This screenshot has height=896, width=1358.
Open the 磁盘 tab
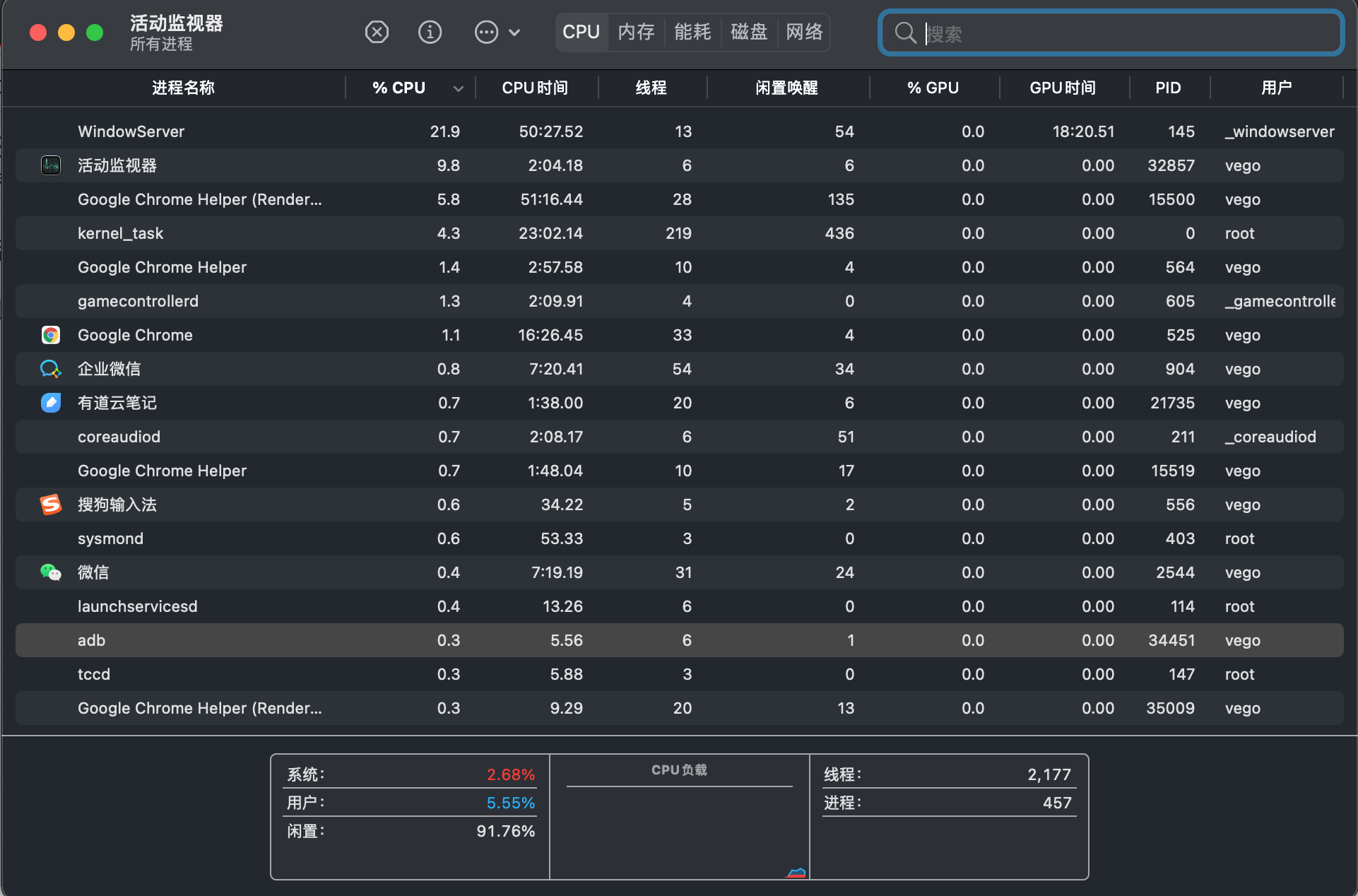[x=748, y=32]
